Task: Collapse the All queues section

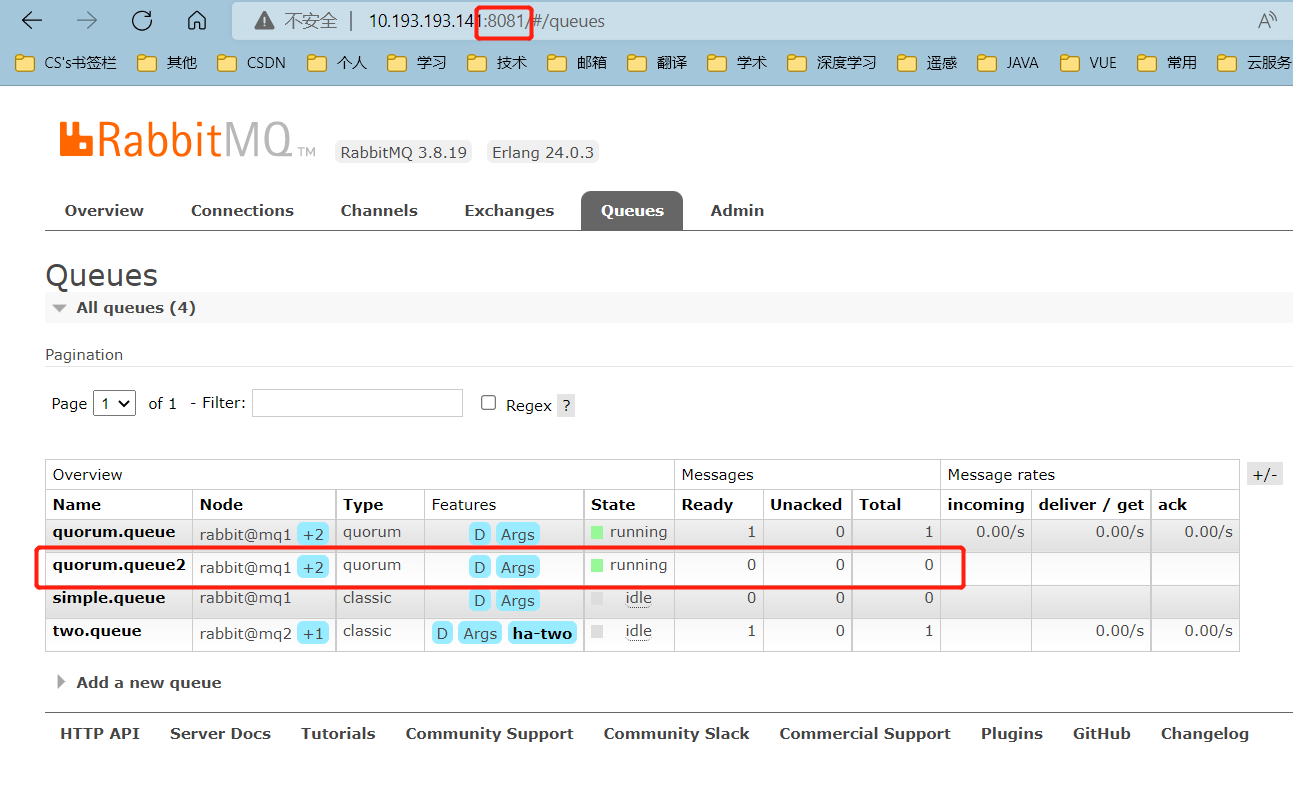Action: coord(125,307)
